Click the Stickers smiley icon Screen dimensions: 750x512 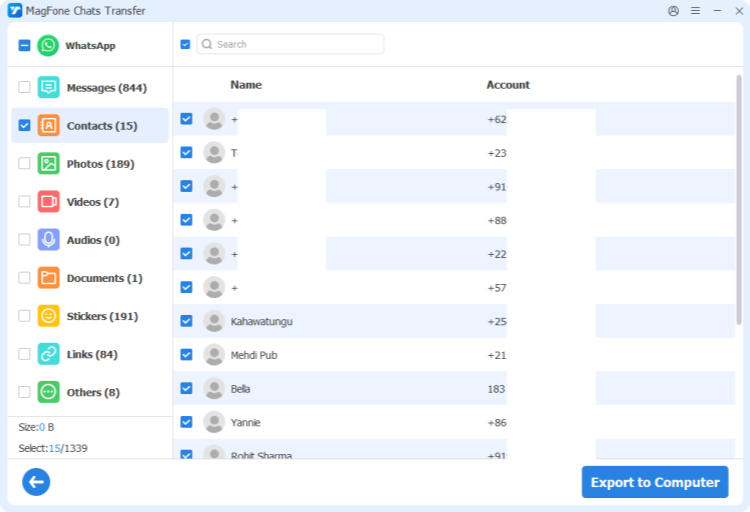pos(48,316)
